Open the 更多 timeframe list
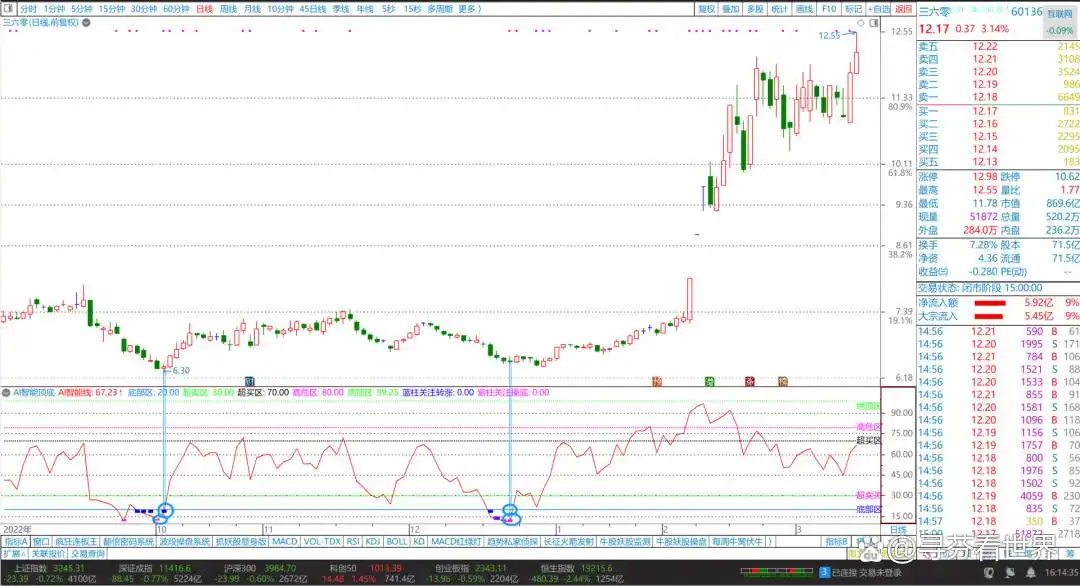 pos(469,9)
